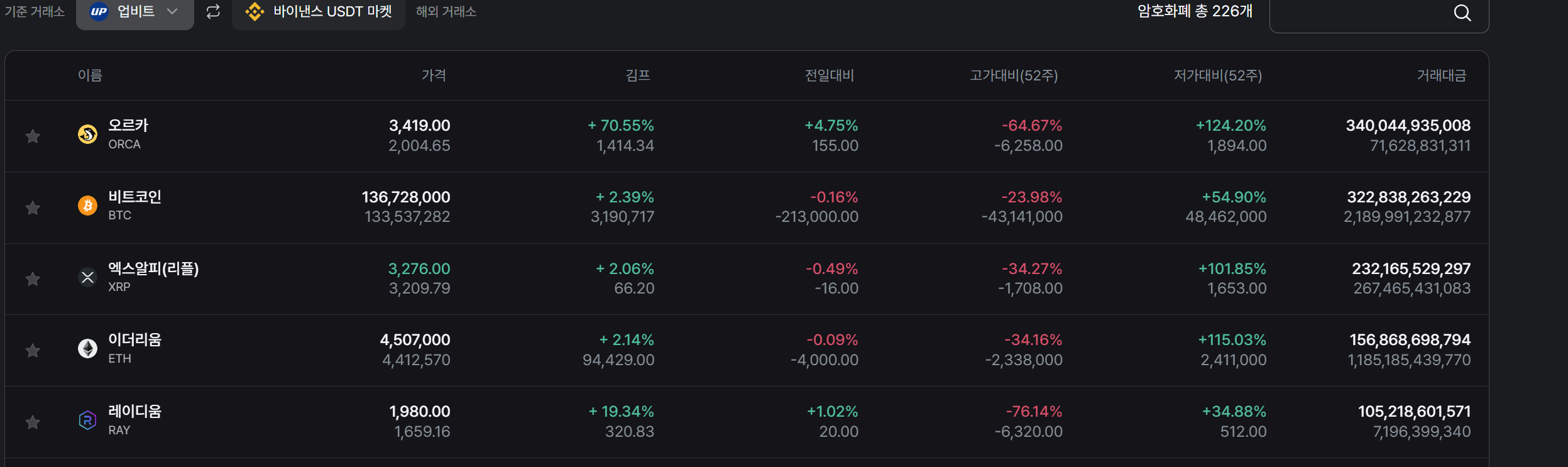This screenshot has height=467, width=1568.
Task: Click the Bitcoin coin logo
Action: 87,206
